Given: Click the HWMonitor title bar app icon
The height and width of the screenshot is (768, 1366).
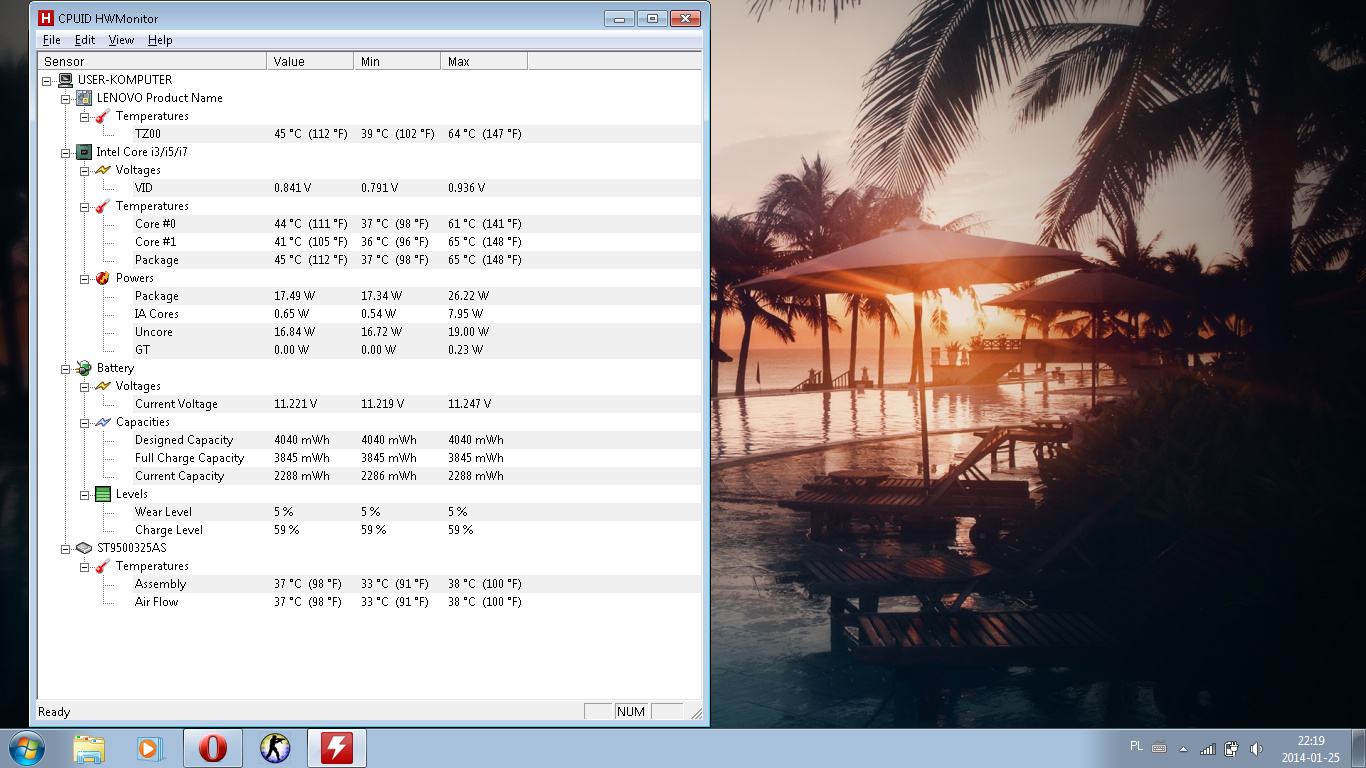Looking at the screenshot, I should [46, 18].
